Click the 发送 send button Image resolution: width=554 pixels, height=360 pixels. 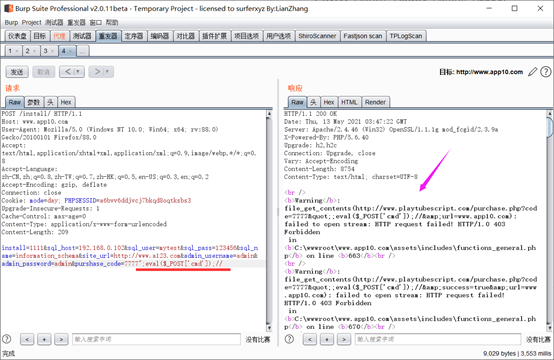tap(17, 72)
